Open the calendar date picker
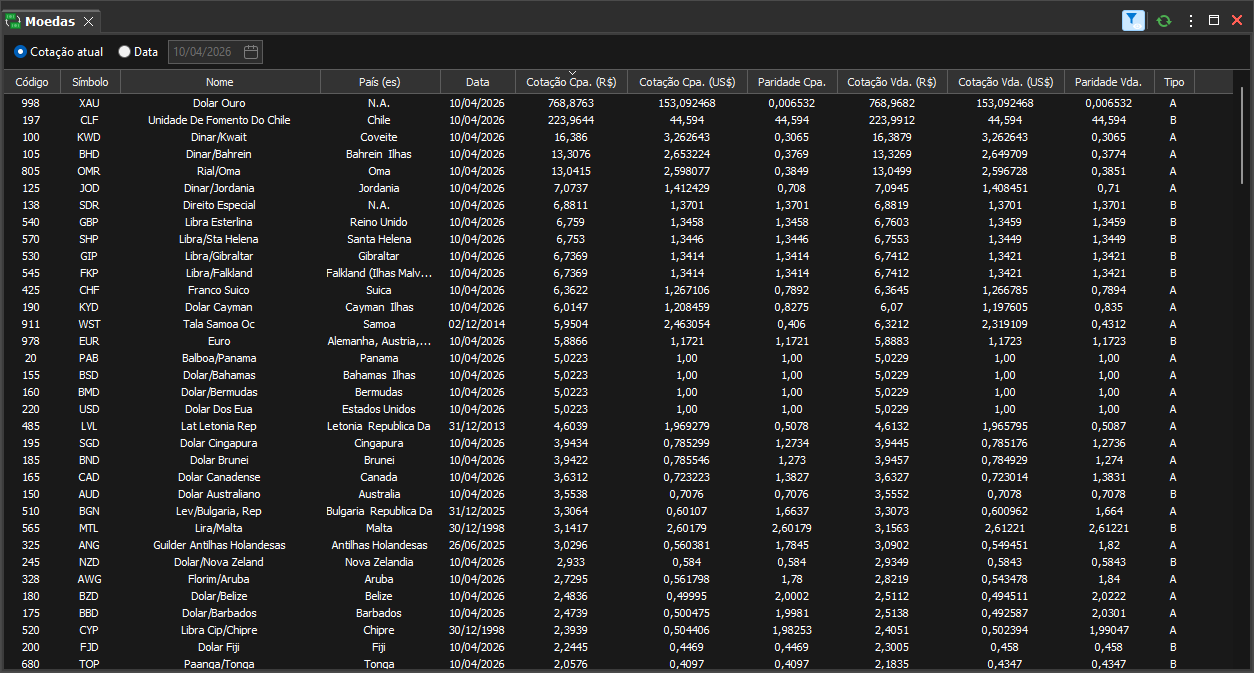 point(251,51)
